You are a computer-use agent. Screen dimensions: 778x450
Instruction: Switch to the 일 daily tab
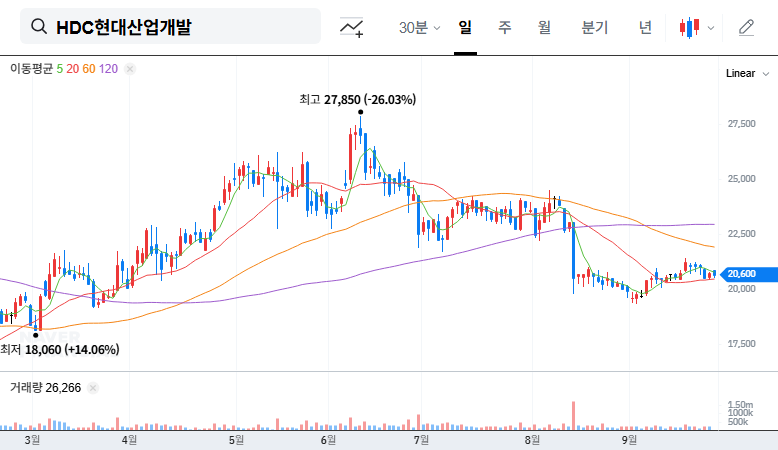[465, 27]
